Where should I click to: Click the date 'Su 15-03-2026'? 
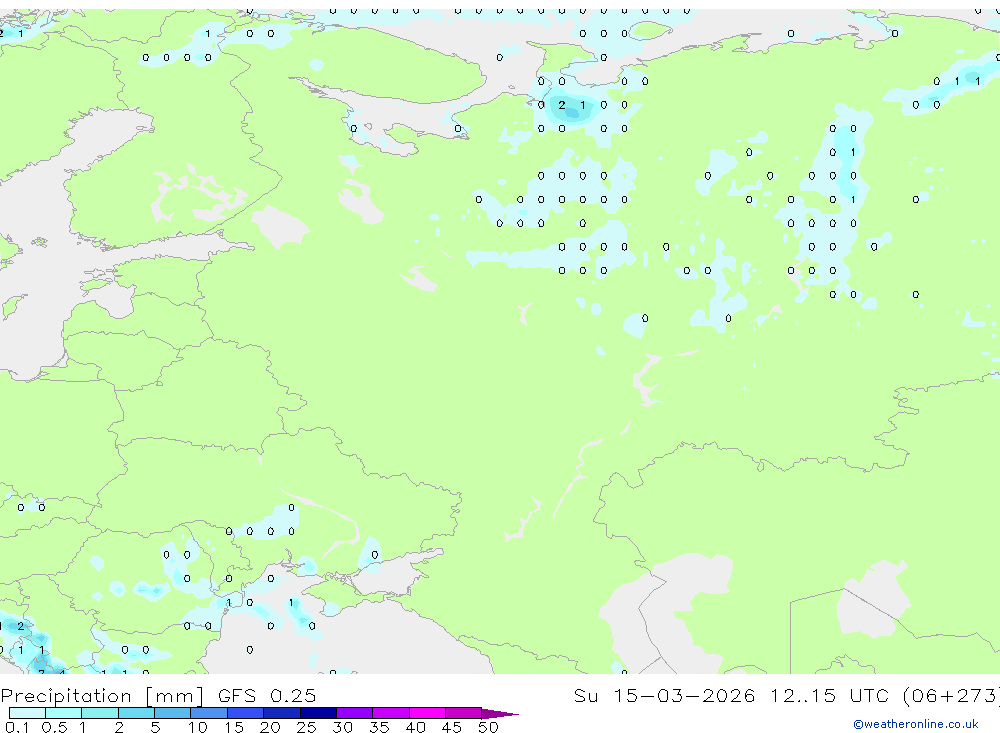point(664,695)
